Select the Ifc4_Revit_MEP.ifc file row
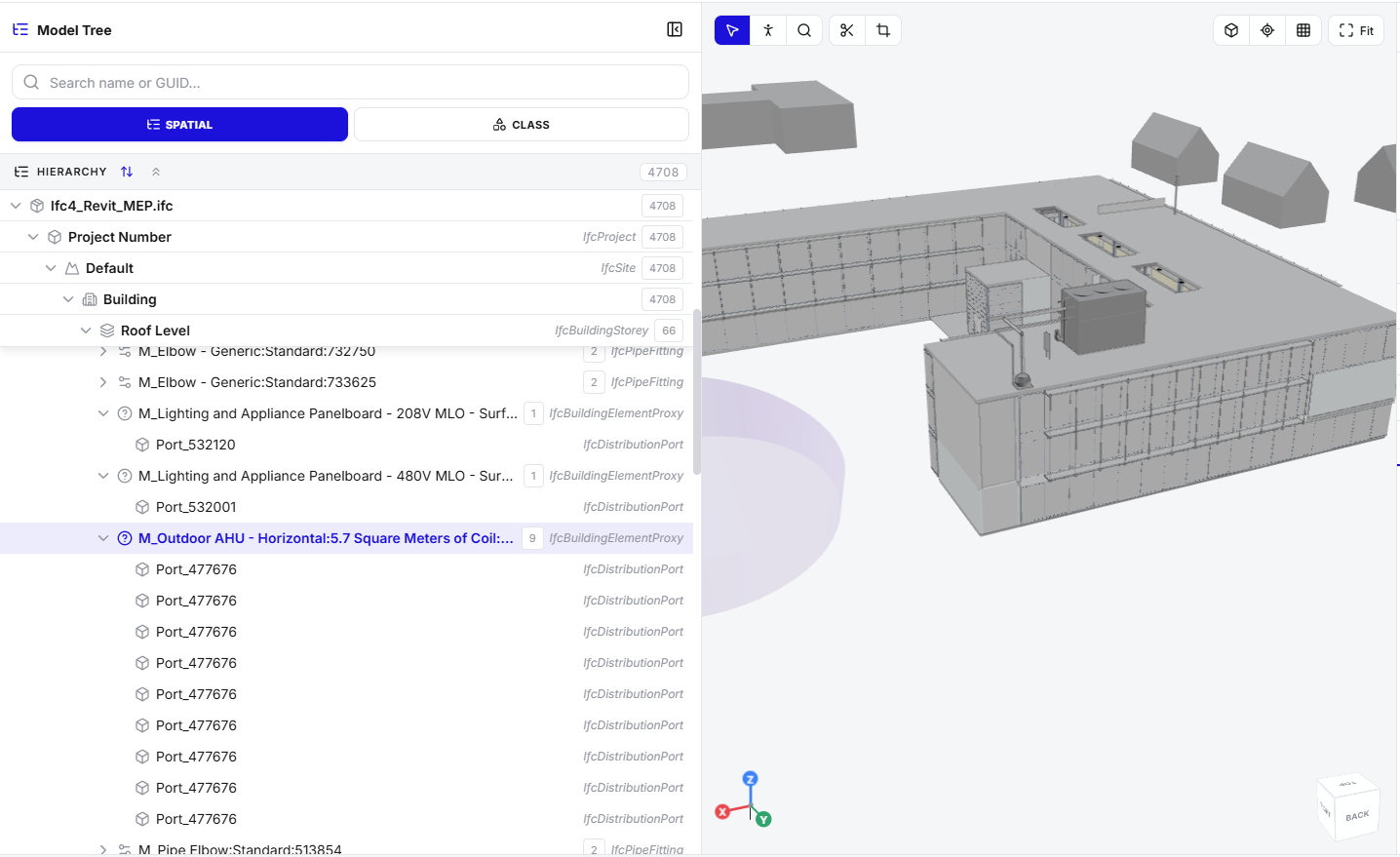The height and width of the screenshot is (857, 1400). (346, 206)
